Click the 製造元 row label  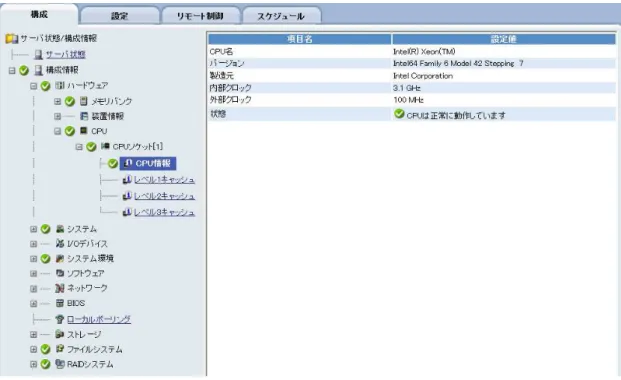point(221,76)
